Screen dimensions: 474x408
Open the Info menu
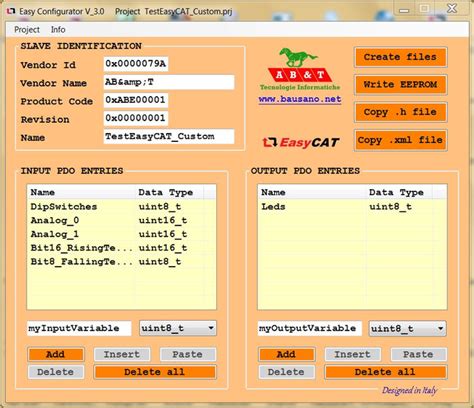click(58, 30)
